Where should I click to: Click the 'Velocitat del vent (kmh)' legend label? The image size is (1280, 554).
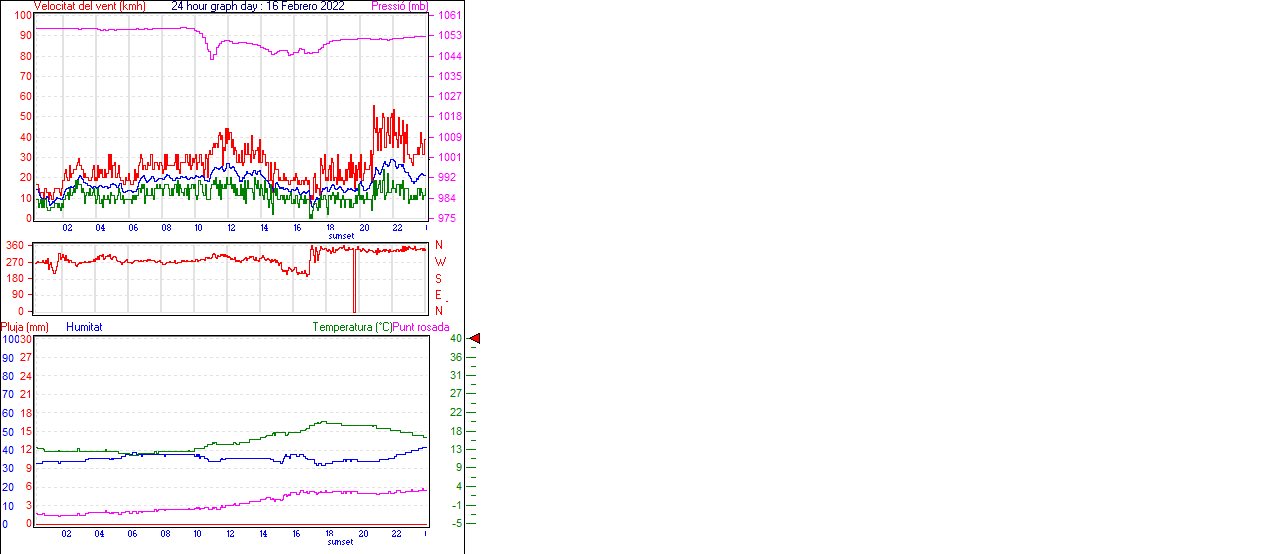click(88, 6)
